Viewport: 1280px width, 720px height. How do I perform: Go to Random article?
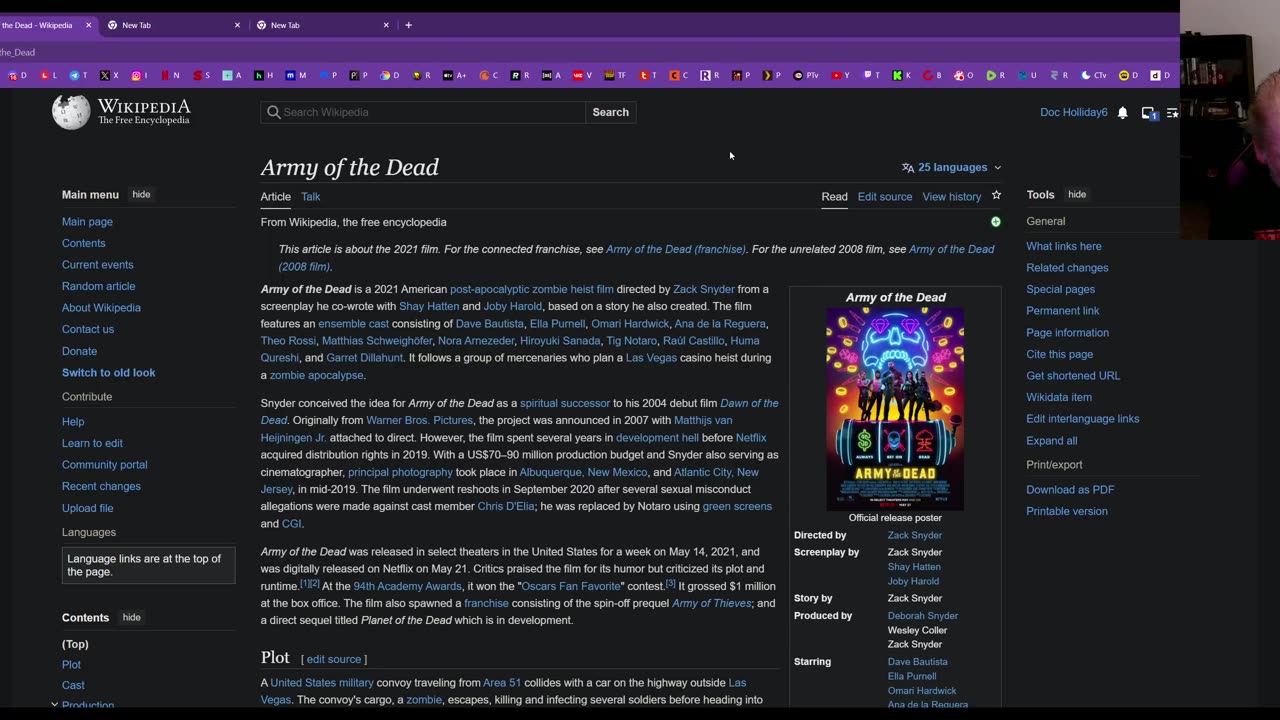98,286
